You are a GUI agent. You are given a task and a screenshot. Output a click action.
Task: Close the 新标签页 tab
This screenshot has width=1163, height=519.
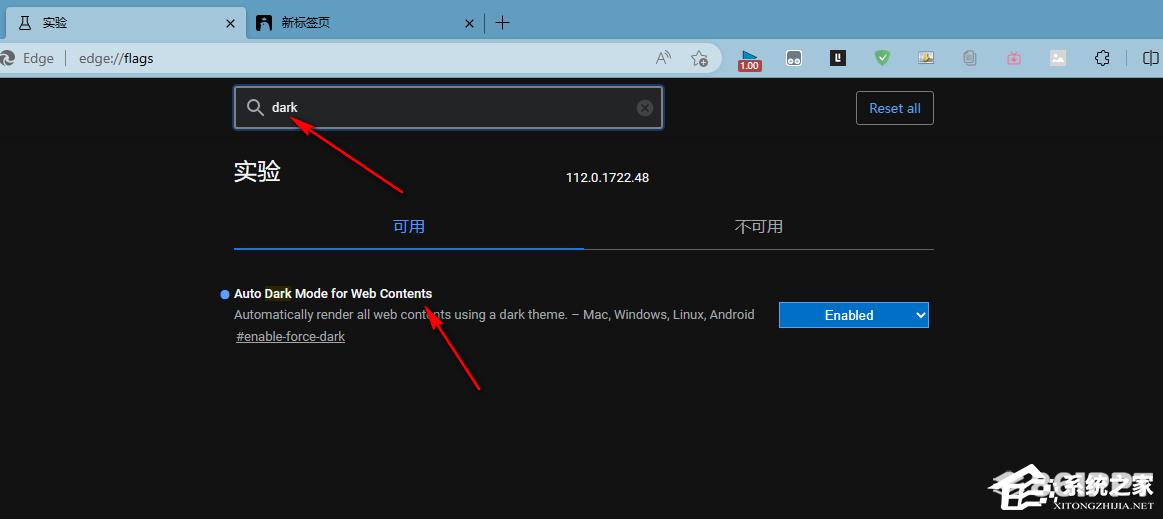point(469,23)
